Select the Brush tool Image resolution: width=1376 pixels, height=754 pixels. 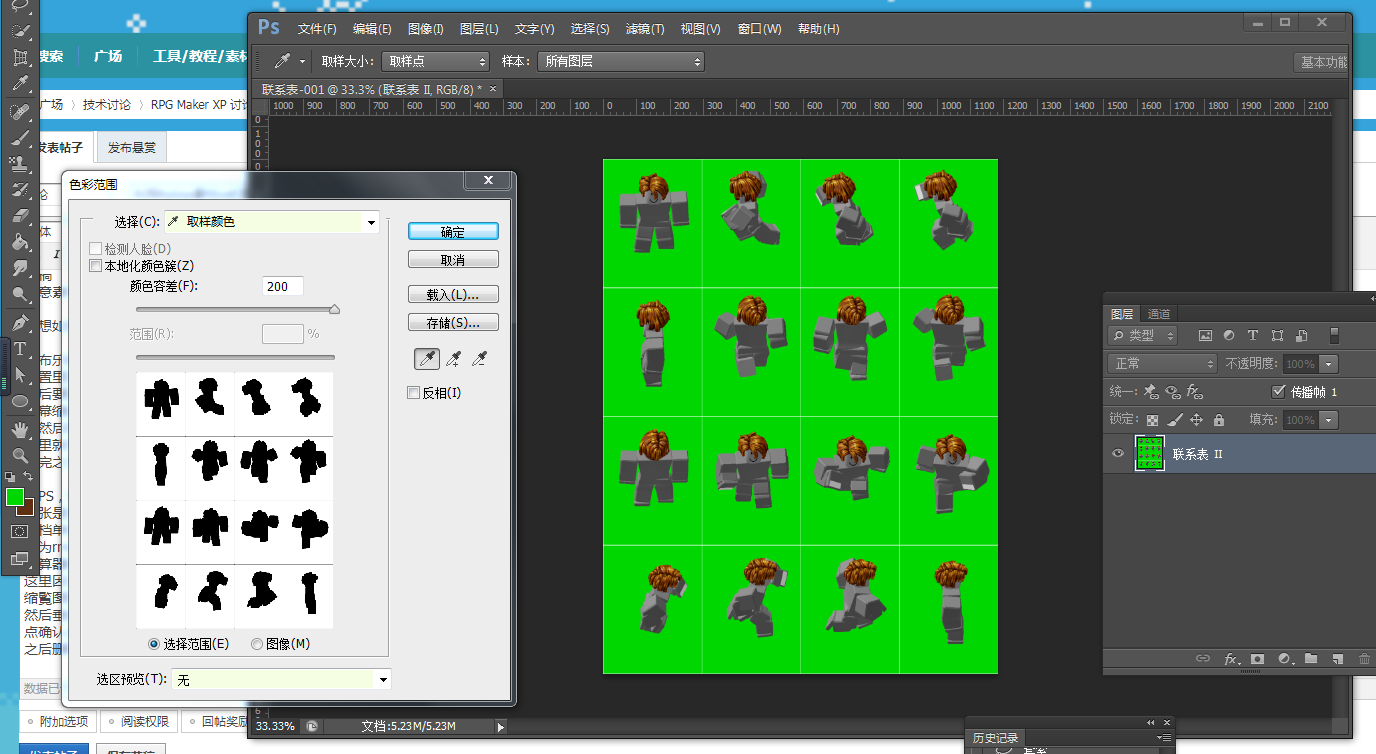point(19,137)
